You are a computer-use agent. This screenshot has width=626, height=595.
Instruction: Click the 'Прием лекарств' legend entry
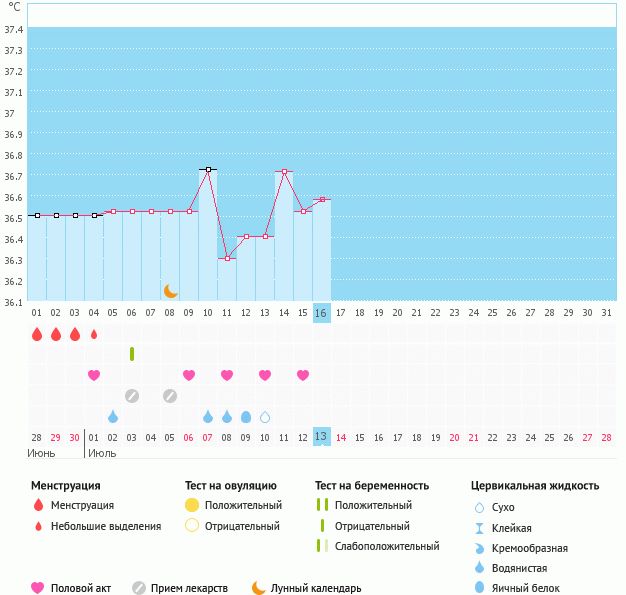point(180,588)
